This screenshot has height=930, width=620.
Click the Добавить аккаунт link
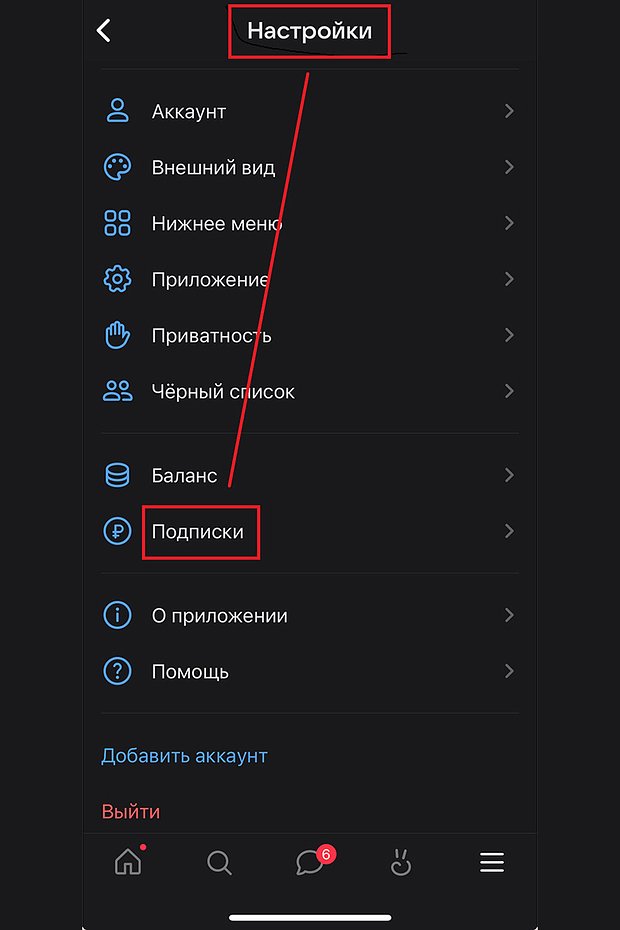[185, 756]
